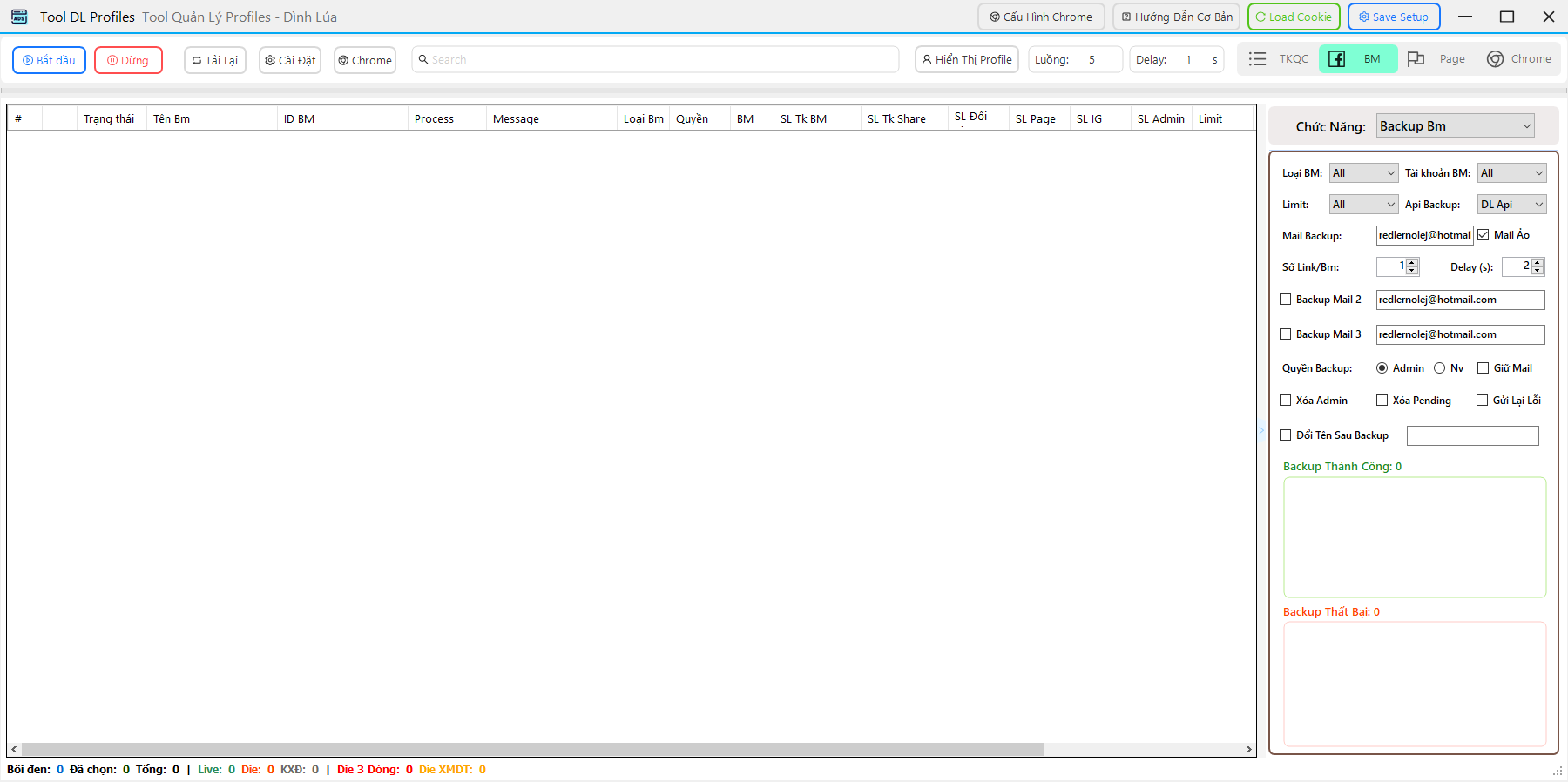This screenshot has height=782, width=1568.
Task: Switch to the Chrome tab
Action: [x=1519, y=59]
